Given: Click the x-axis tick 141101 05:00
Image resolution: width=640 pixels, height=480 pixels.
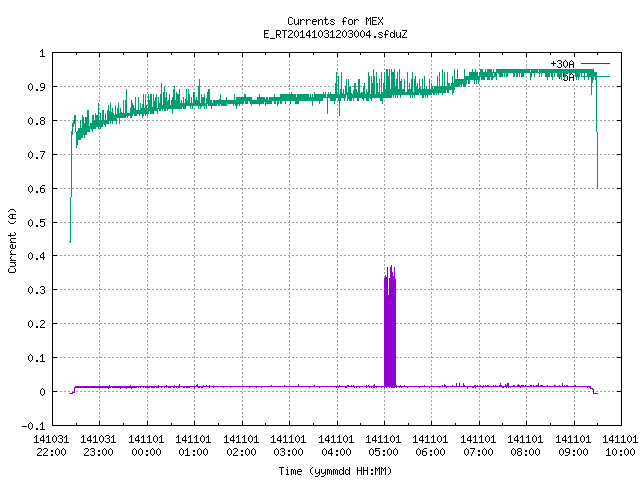Looking at the screenshot, I should tap(383, 446).
